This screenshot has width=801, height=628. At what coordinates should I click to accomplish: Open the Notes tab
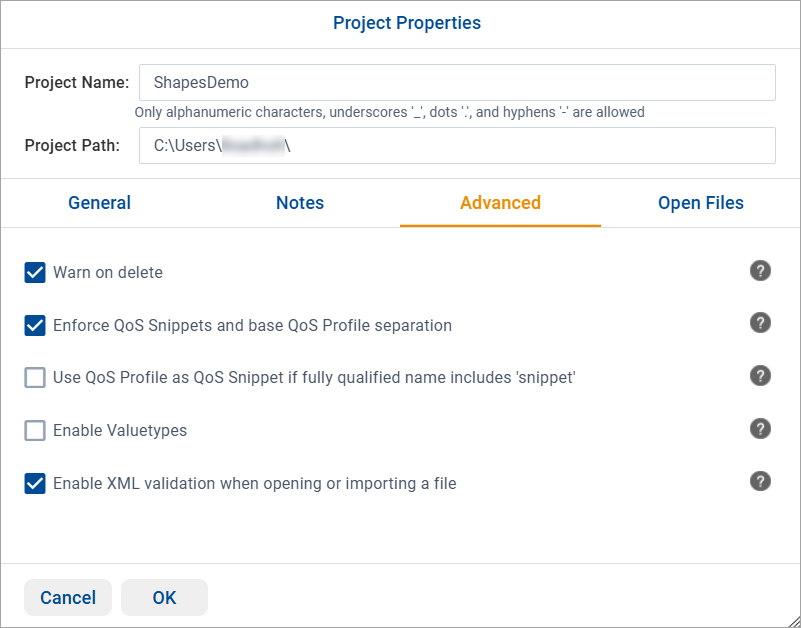coord(300,203)
